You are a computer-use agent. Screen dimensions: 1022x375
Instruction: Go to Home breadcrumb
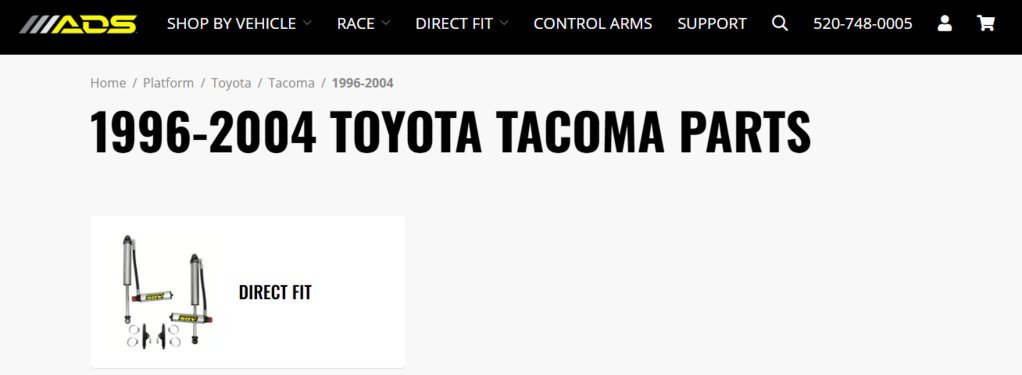tap(108, 83)
